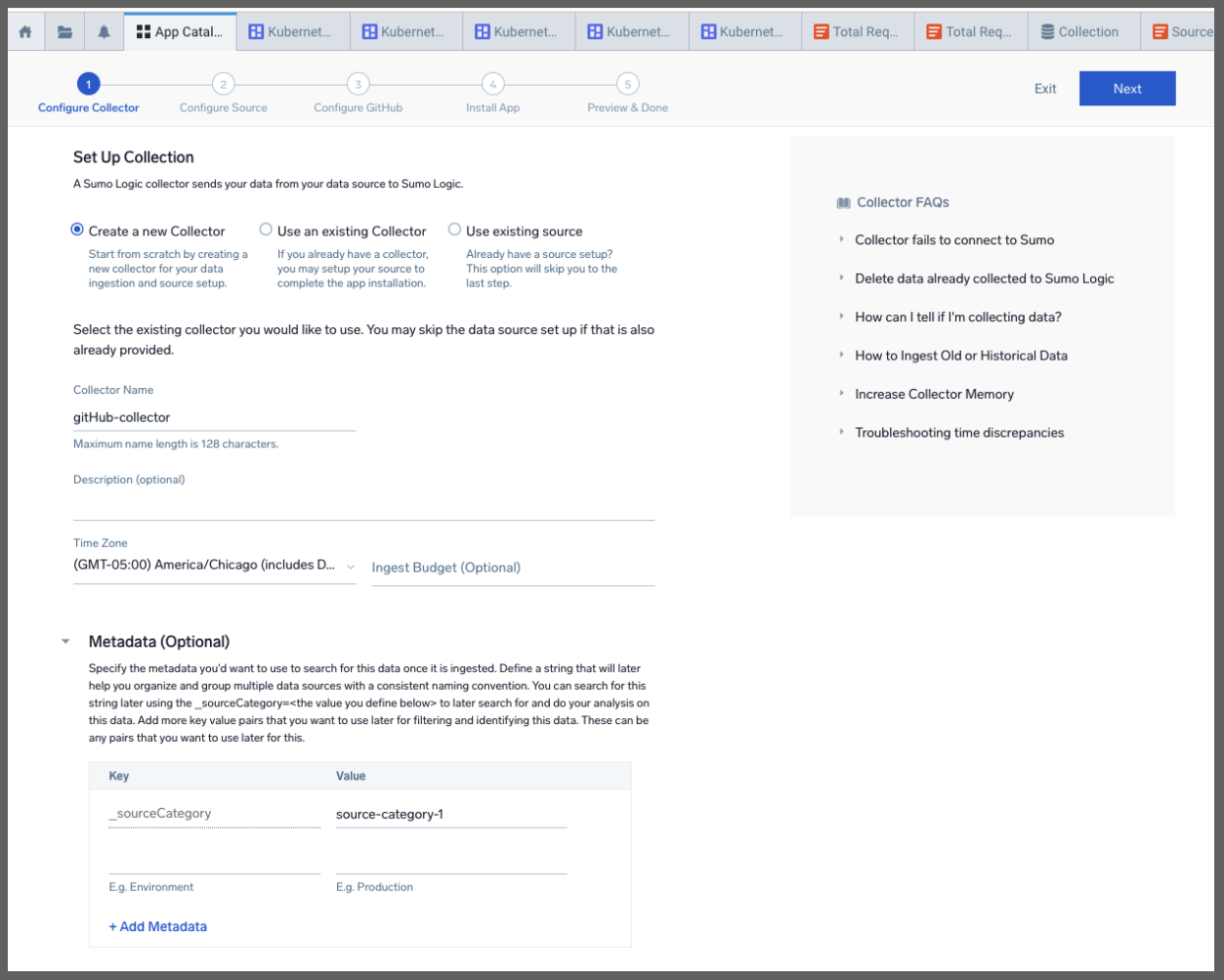Click the Collector Name input field
Screen dimensions: 1224x980
coord(214,417)
